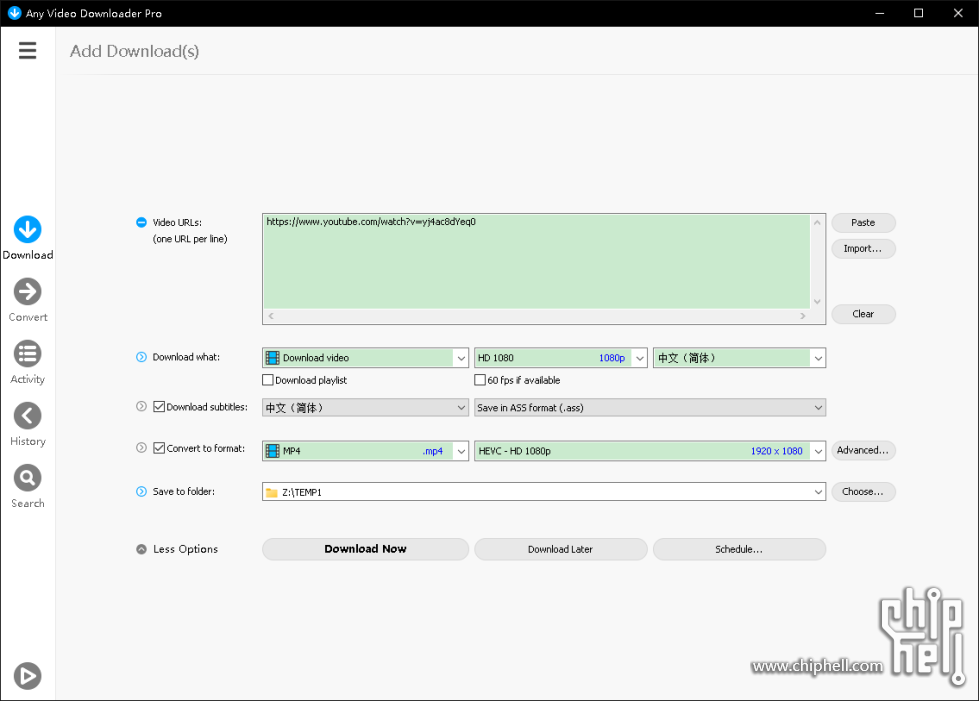Collapse options with Less Options icon
Screen dimensions: 979x701
click(x=141, y=549)
